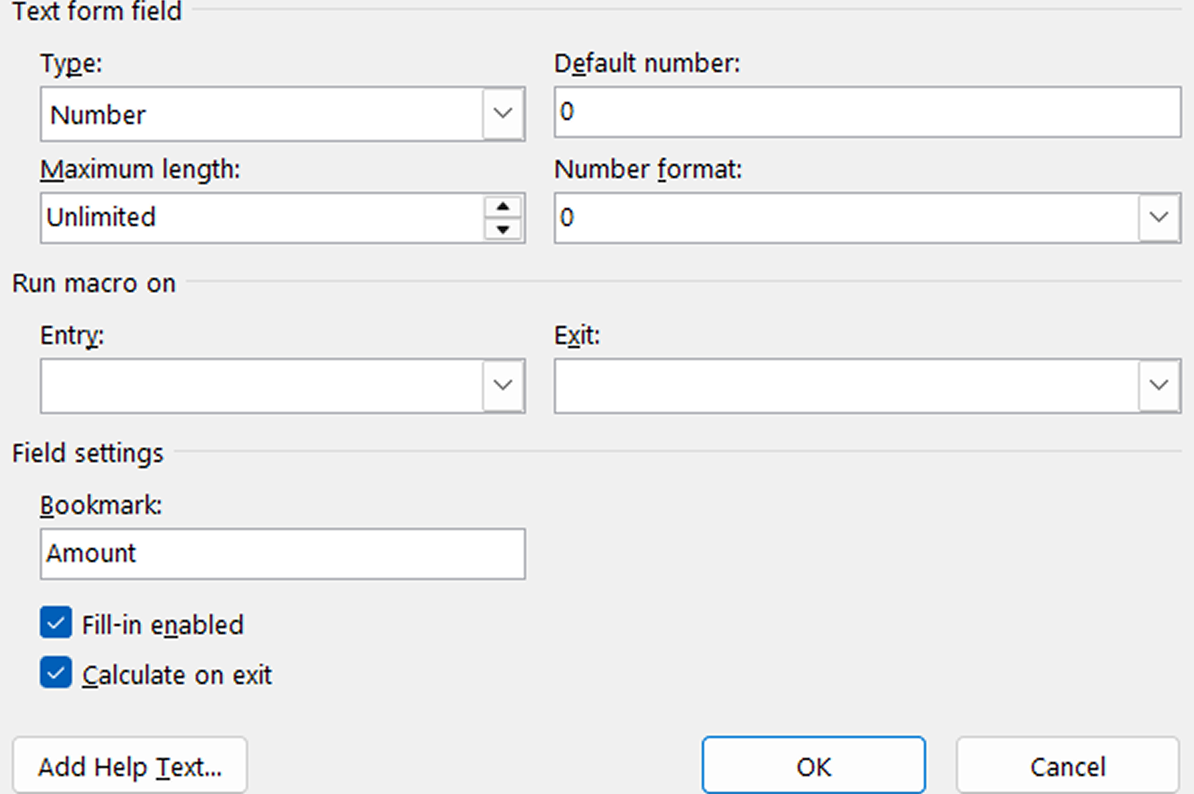Viewport: 1194px width, 794px height.
Task: Expand the Type dropdown arrow
Action: click(x=504, y=114)
